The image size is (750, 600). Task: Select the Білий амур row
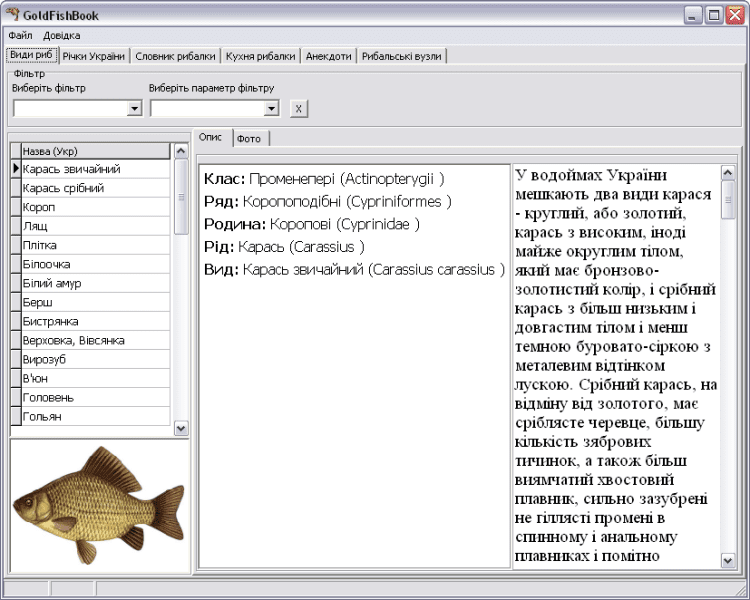click(x=96, y=283)
